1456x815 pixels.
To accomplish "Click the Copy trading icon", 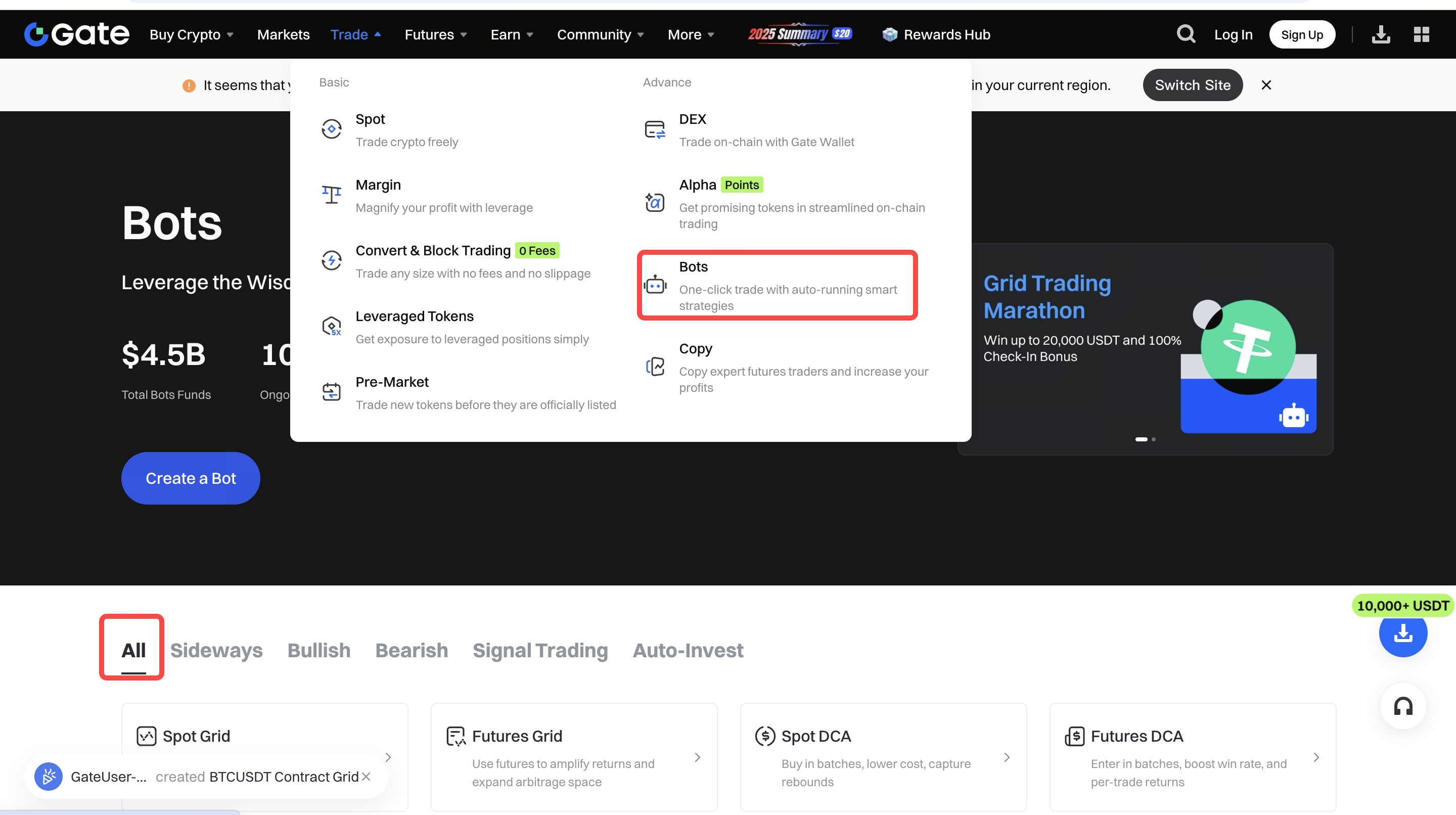I will 655,367.
